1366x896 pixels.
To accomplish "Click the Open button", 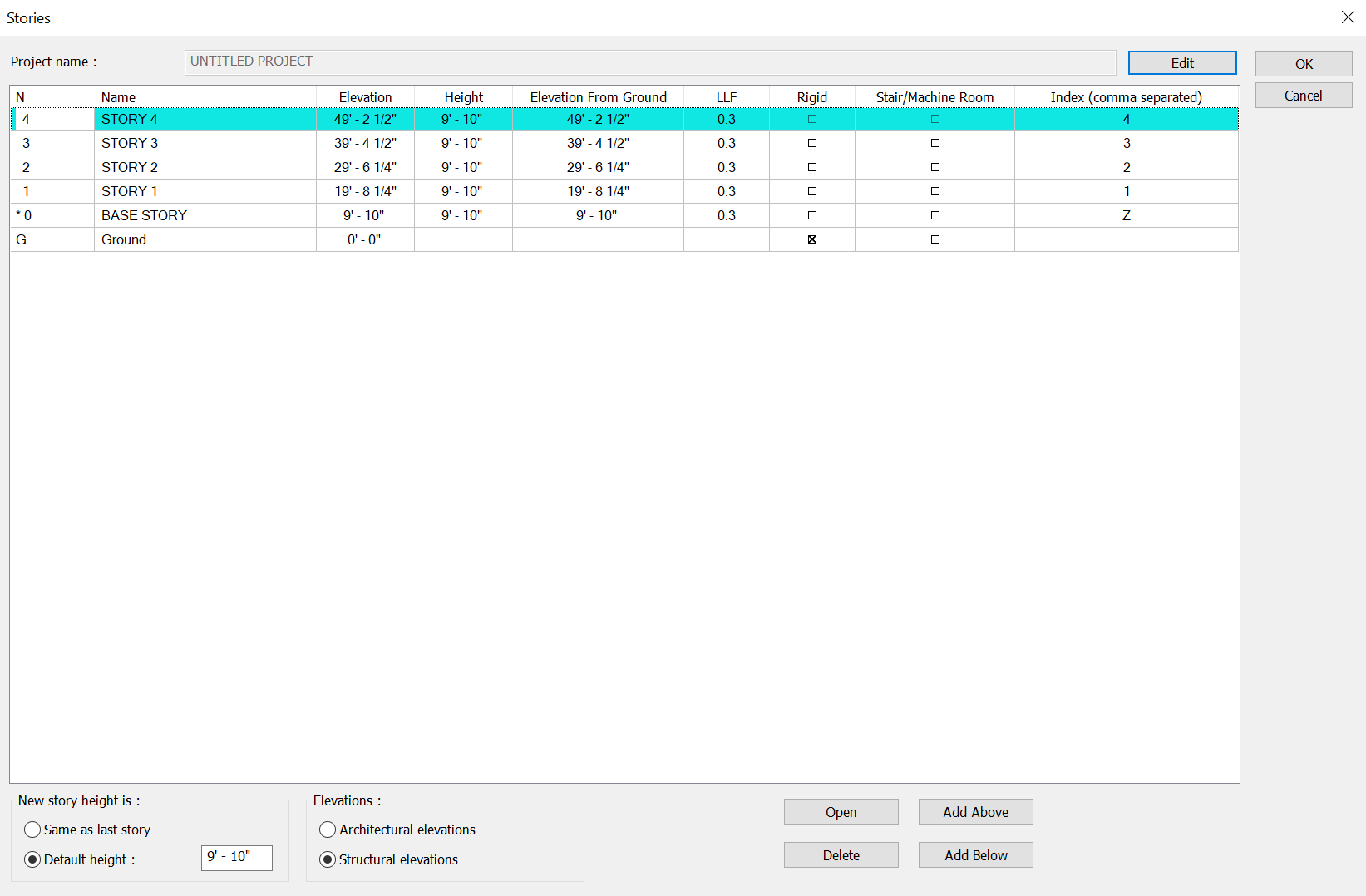I will (841, 812).
